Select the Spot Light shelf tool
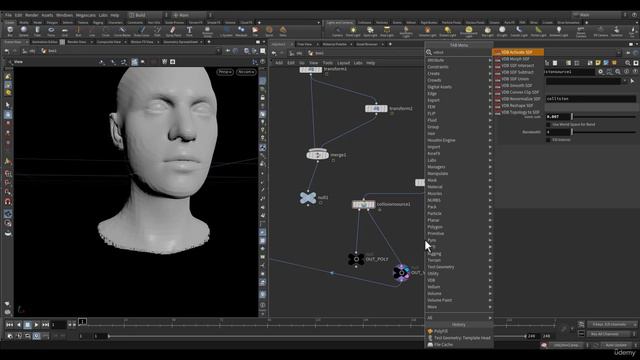Image resolution: width=640 pixels, height=360 pixels. click(x=370, y=31)
